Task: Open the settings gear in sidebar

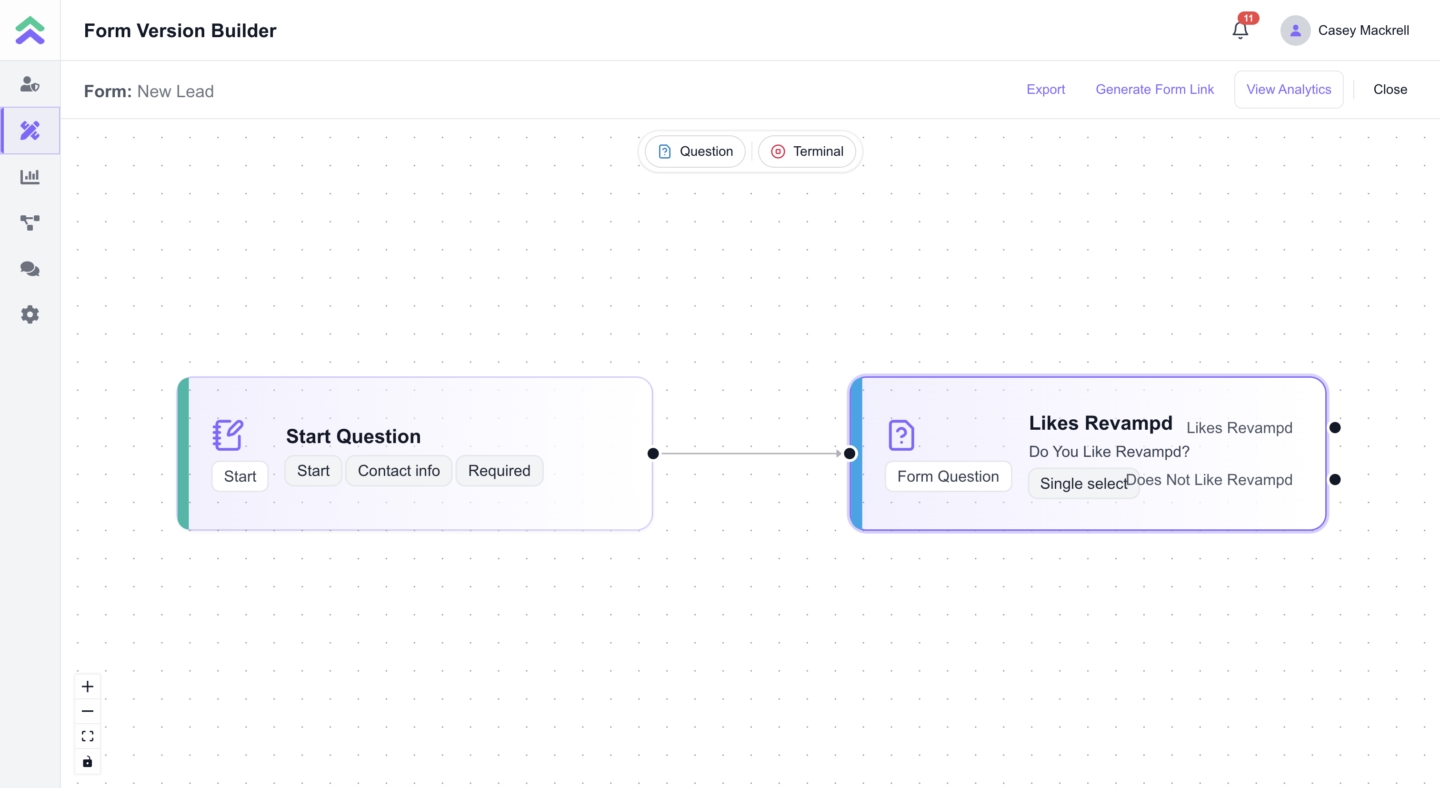Action: click(x=30, y=315)
